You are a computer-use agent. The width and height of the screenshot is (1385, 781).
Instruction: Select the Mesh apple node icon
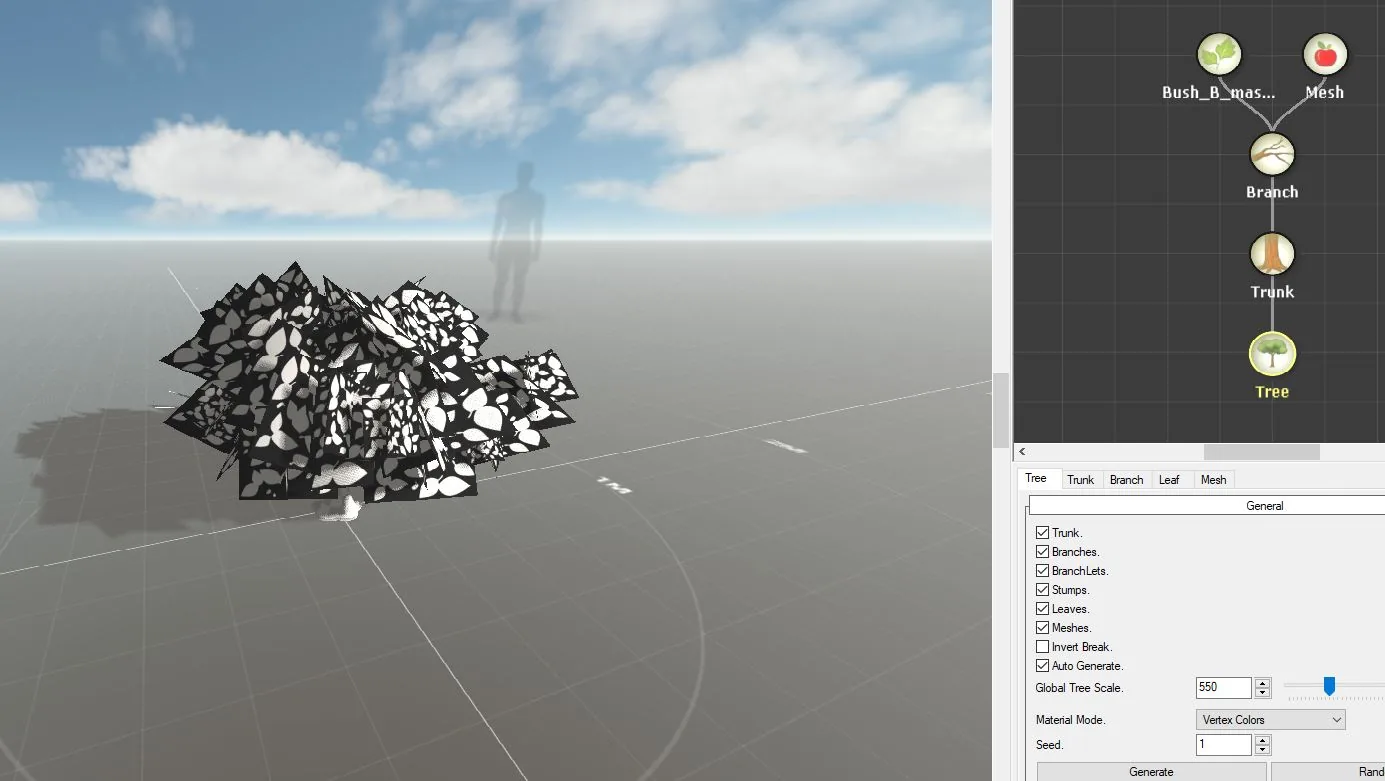point(1325,54)
